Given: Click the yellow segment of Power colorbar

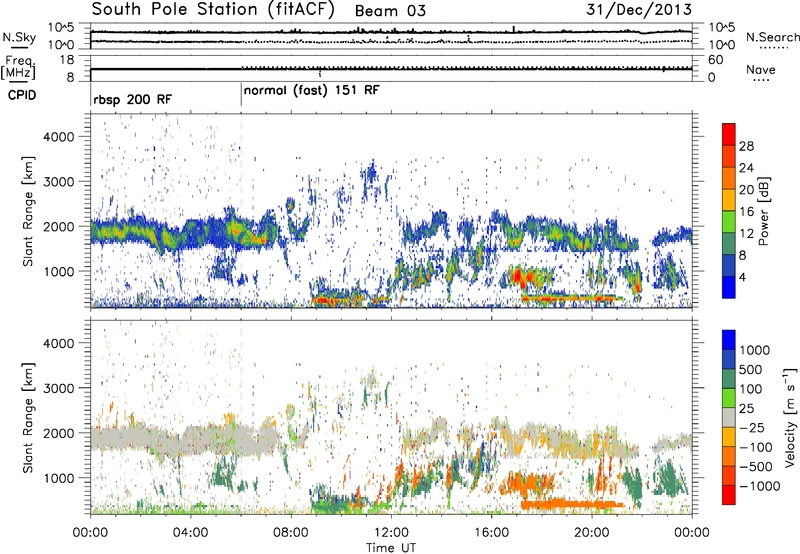Looking at the screenshot, I should click(729, 199).
